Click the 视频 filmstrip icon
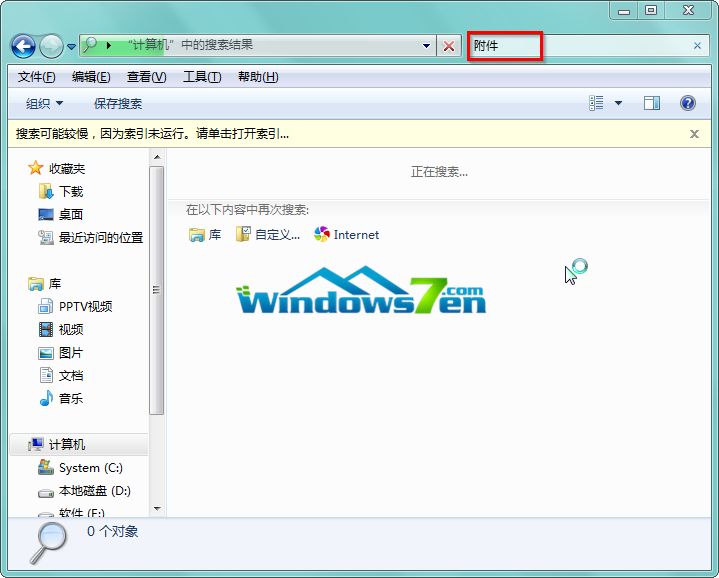Viewport: 719px width, 578px height. tap(45, 330)
